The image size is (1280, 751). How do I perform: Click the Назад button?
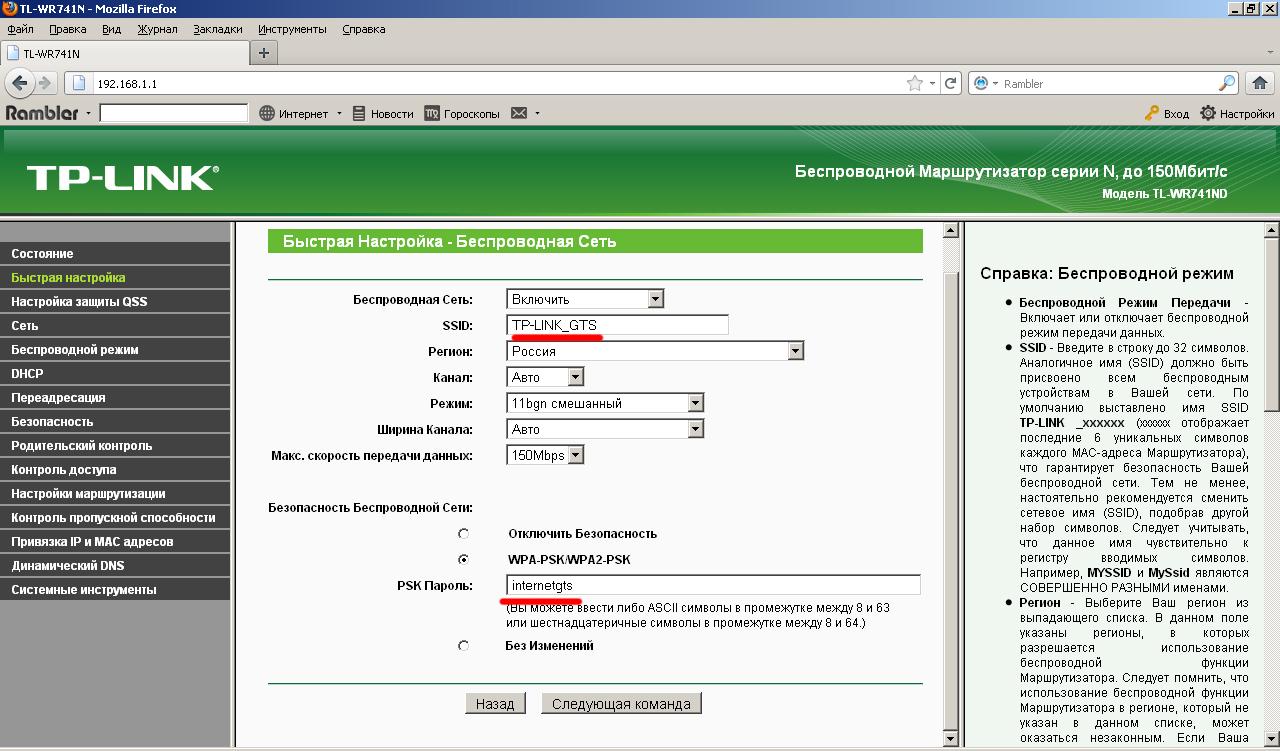pyautogui.click(x=495, y=704)
